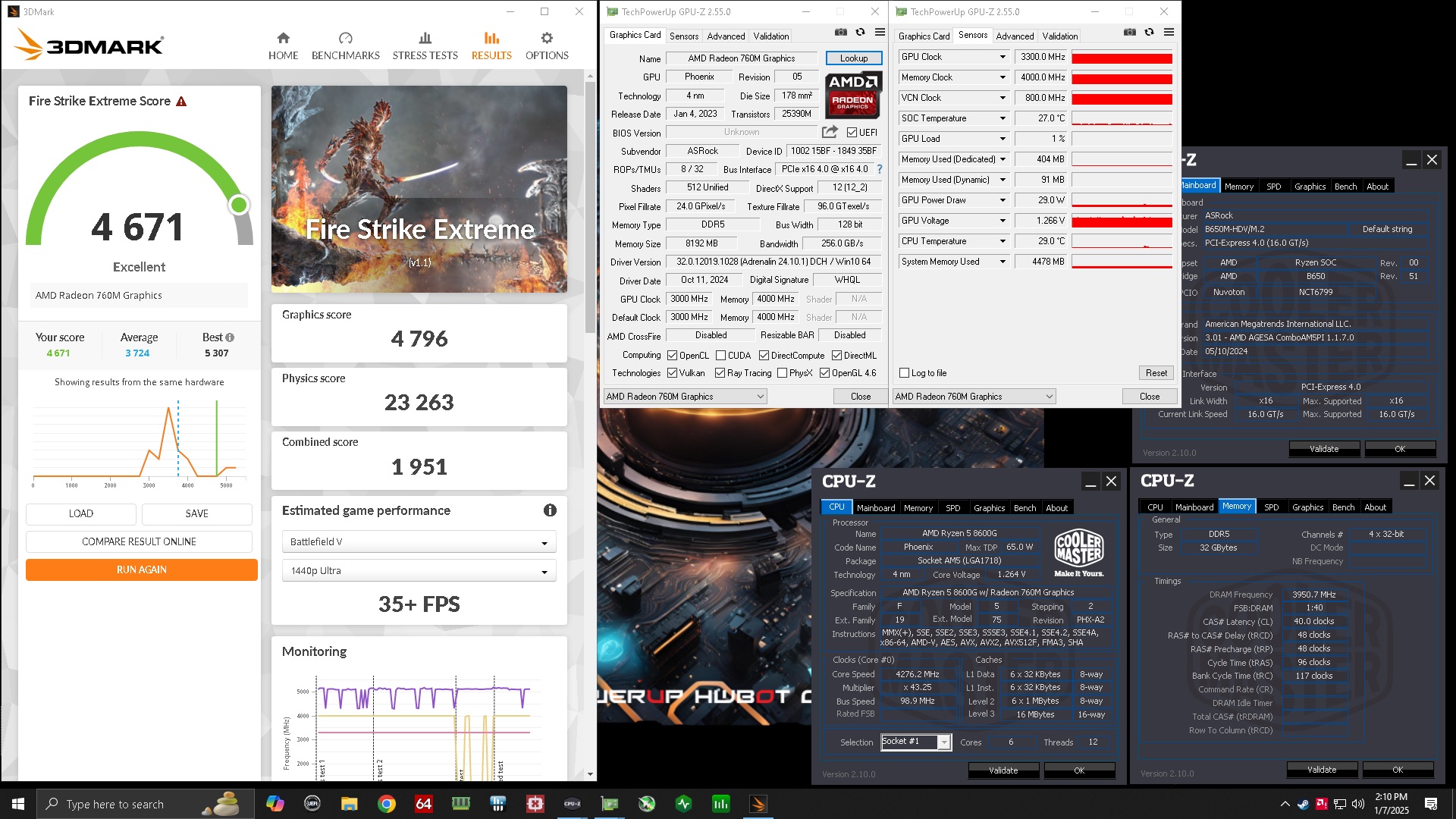The height and width of the screenshot is (819, 1456).
Task: Toggle the UEFI checkbox
Action: click(x=852, y=133)
